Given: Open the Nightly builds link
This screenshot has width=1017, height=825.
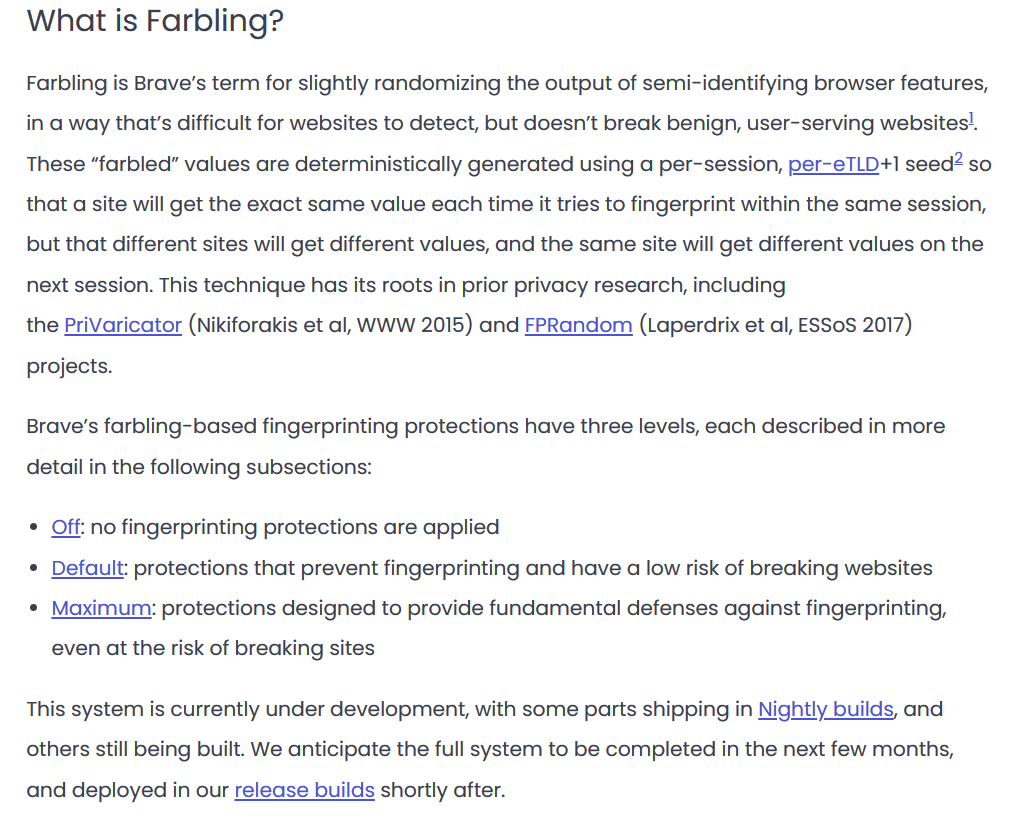Looking at the screenshot, I should [825, 709].
